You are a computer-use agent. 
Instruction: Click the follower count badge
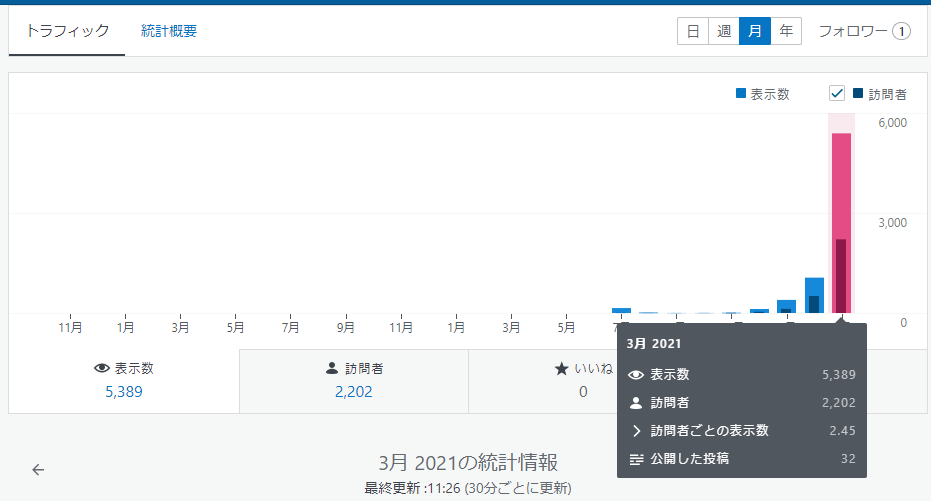(901, 31)
